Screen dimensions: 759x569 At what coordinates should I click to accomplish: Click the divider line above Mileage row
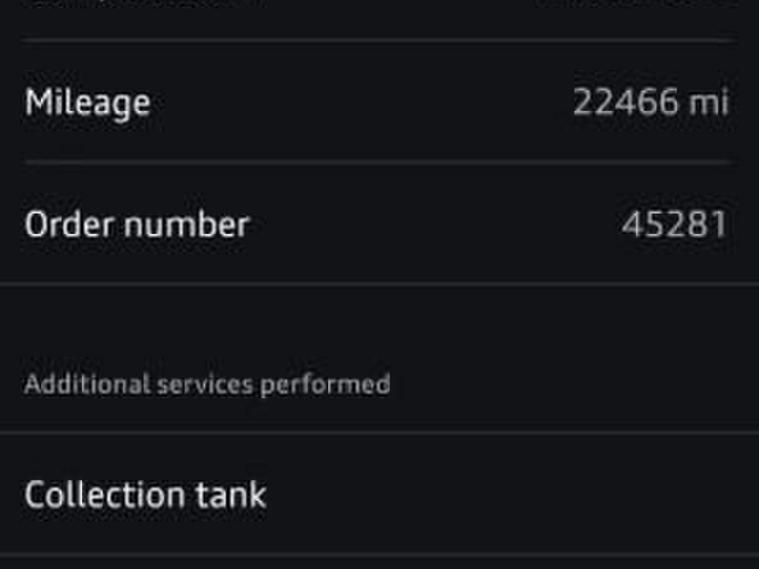point(378,40)
